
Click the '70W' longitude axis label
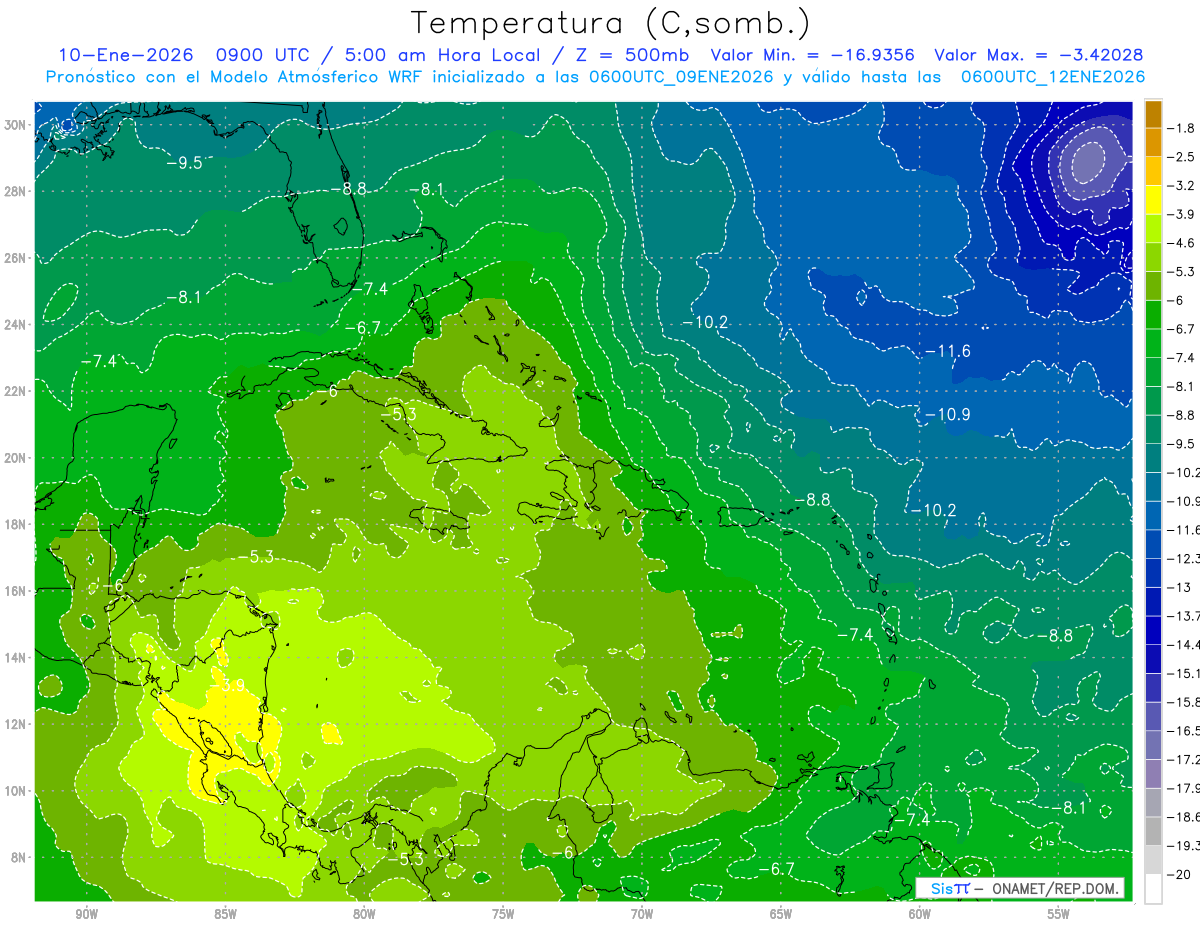click(x=642, y=915)
